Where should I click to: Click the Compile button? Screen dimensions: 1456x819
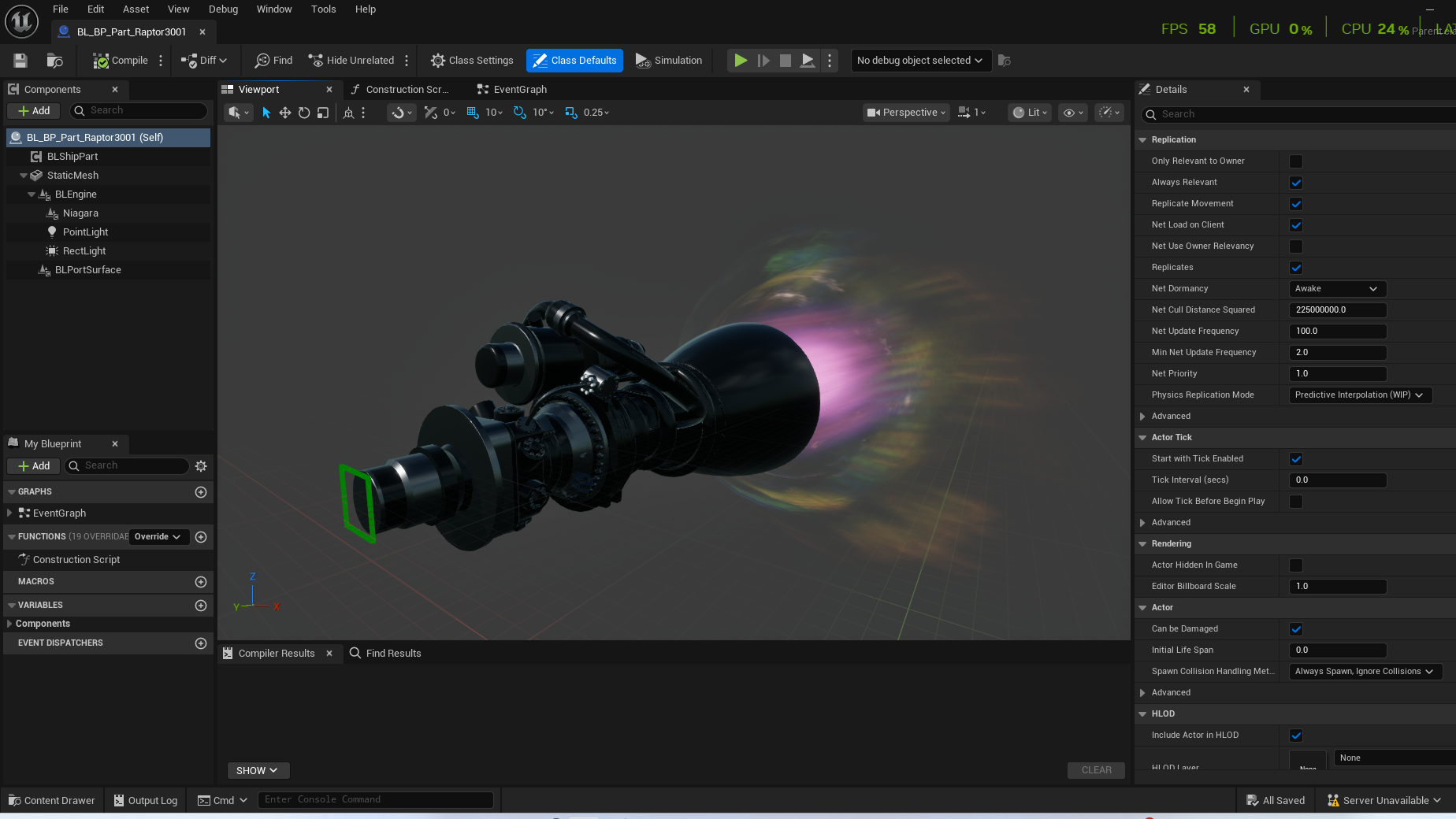click(x=121, y=61)
